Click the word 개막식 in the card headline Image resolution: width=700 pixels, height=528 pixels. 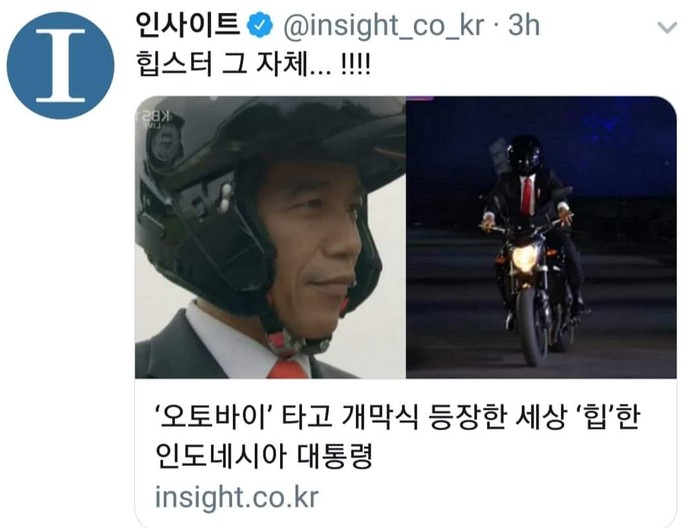click(380, 417)
